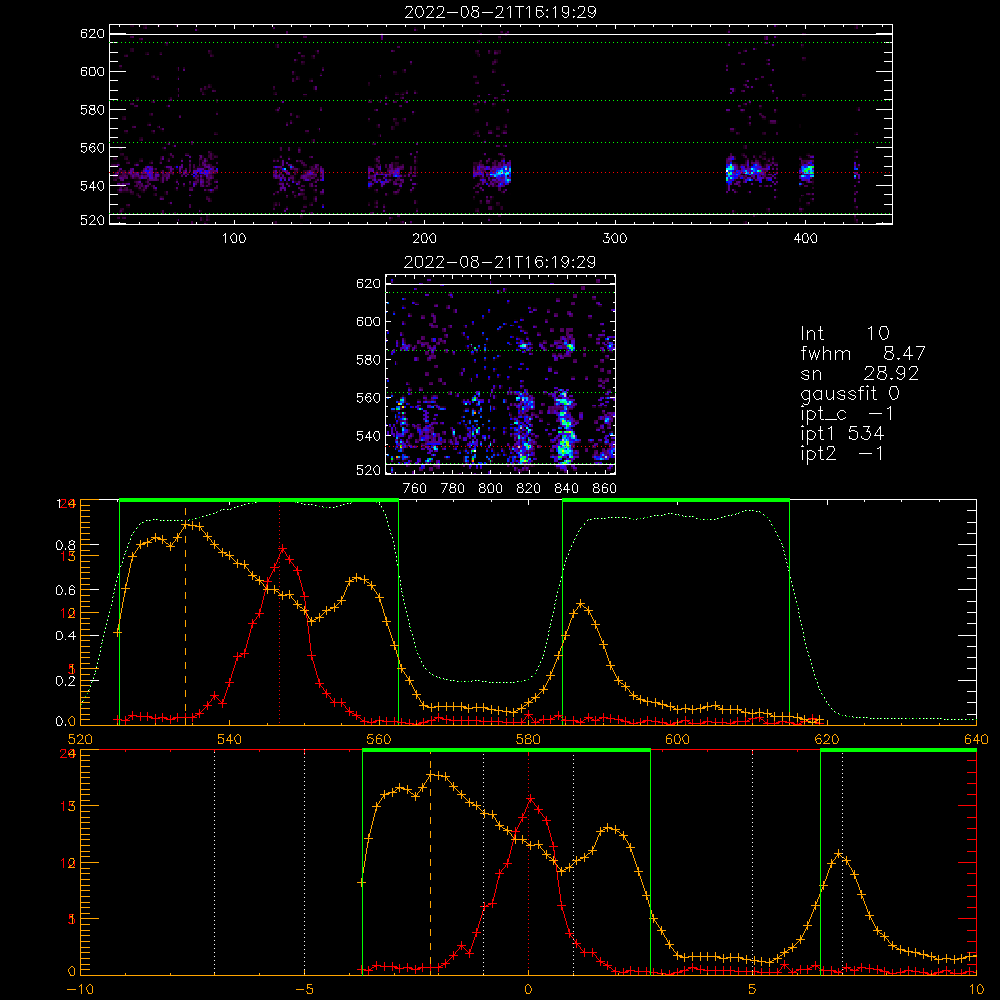This screenshot has height=1000, width=1000.
Task: Click x-axis label 820 of middle image
Action: click(x=529, y=489)
